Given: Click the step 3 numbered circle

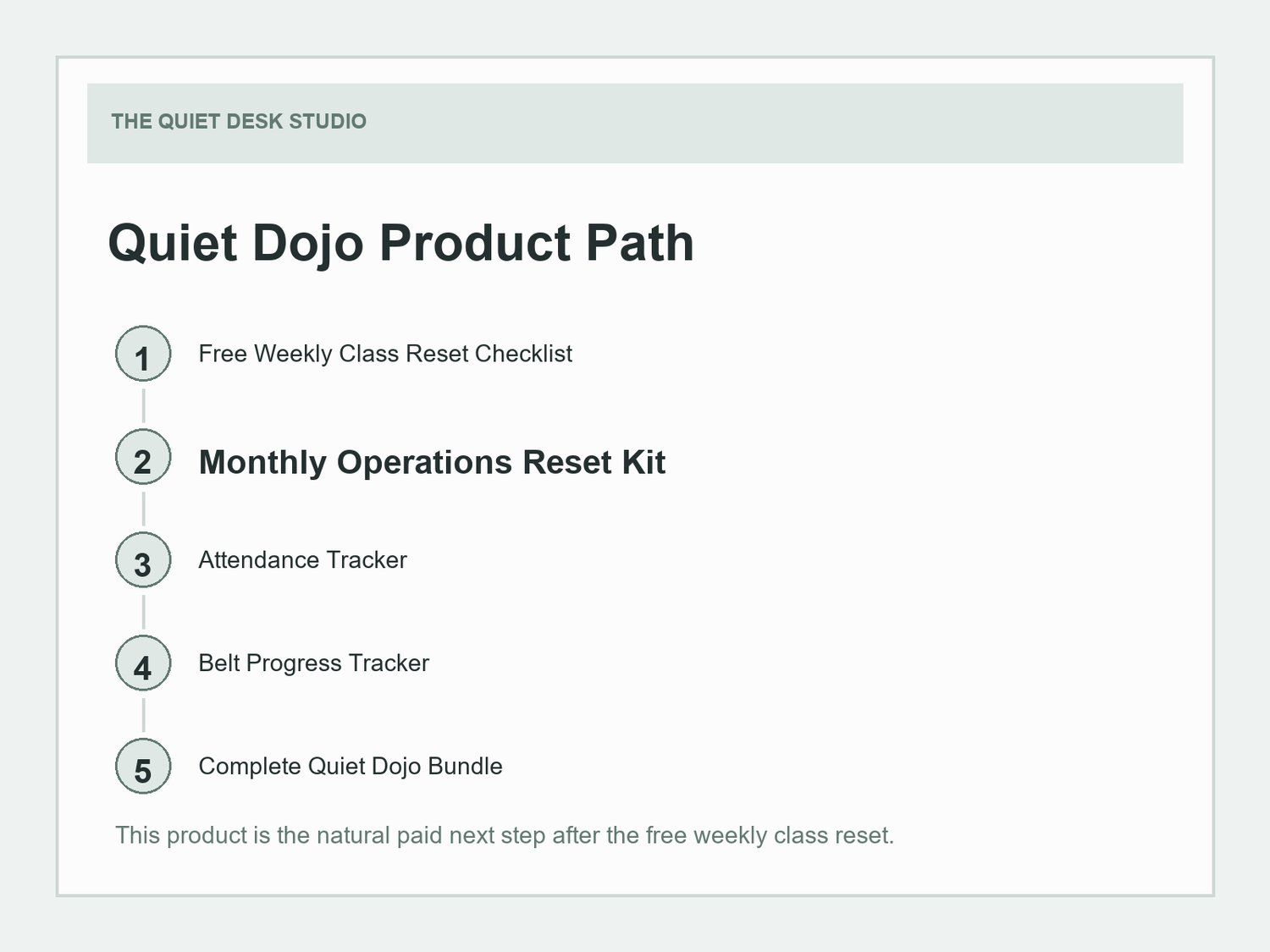Looking at the screenshot, I should pyautogui.click(x=143, y=560).
